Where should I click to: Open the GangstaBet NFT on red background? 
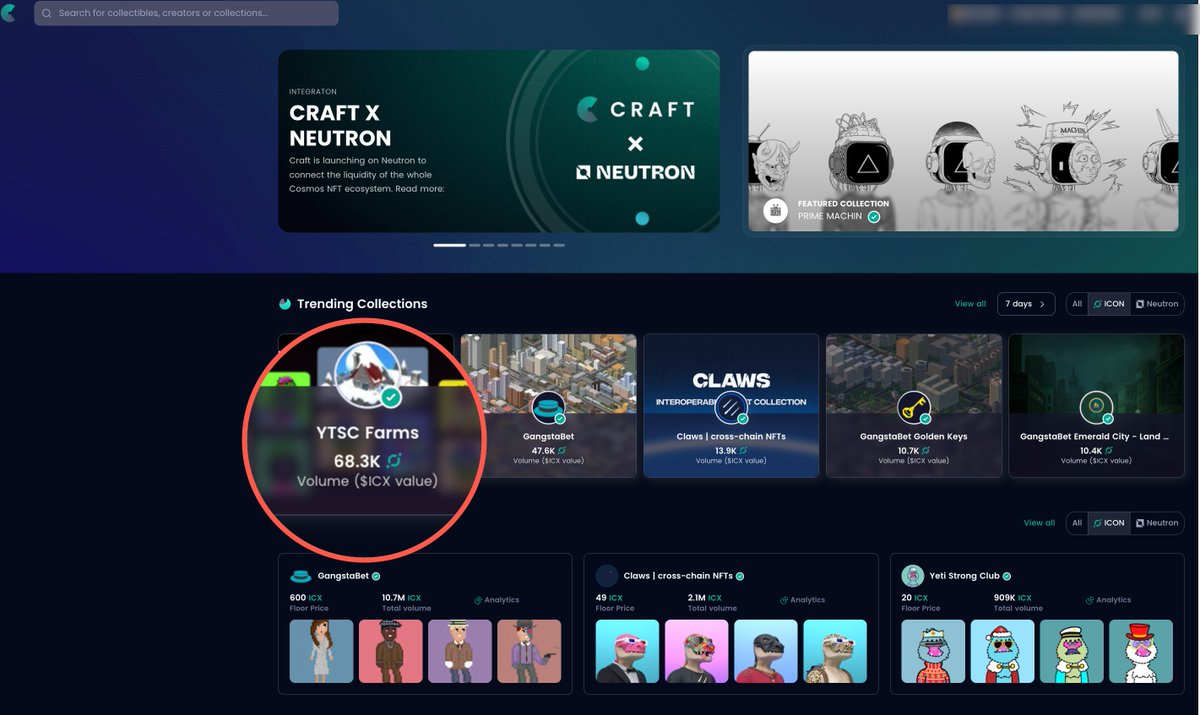coord(390,651)
